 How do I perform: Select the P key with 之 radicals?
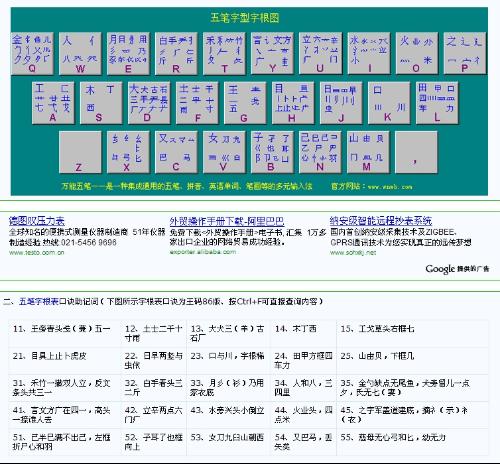point(465,53)
